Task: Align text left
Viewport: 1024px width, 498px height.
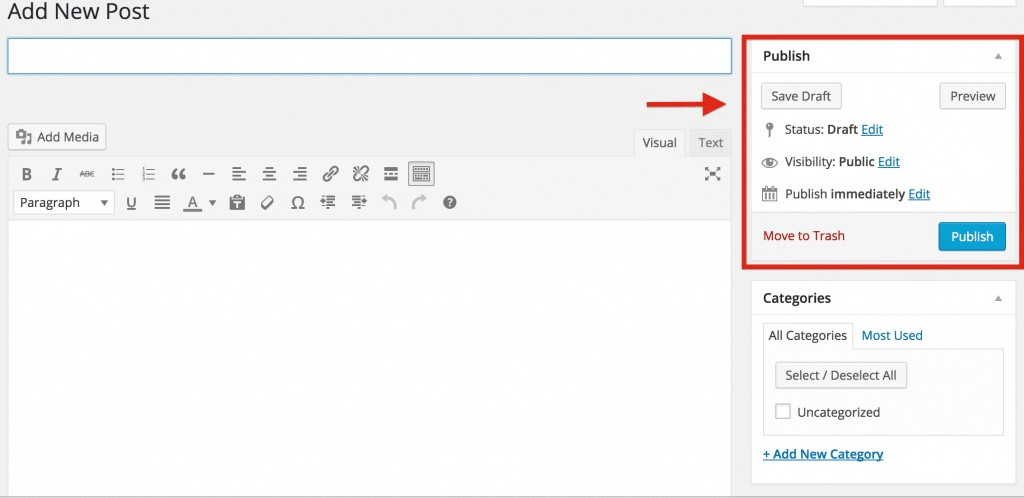Action: [239, 174]
